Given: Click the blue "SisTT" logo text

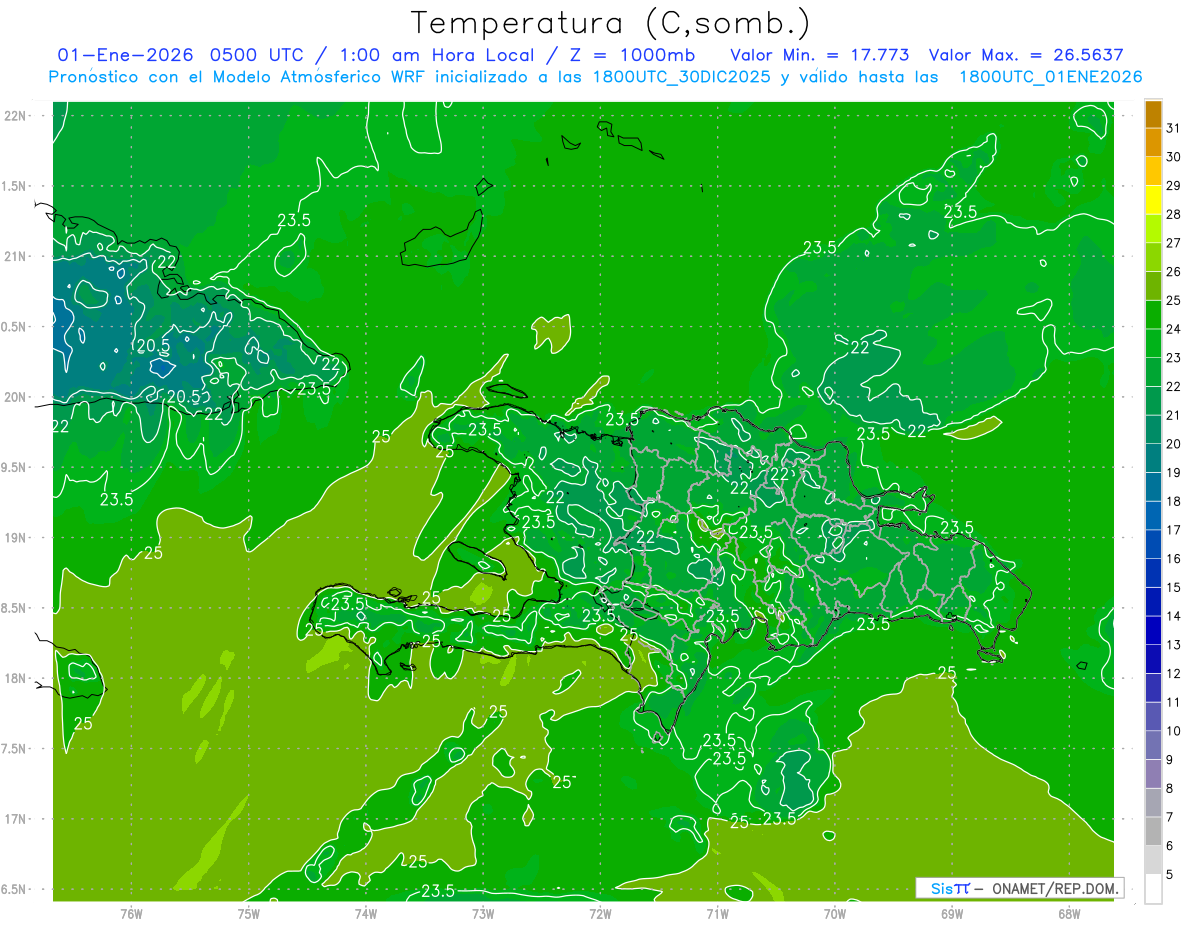Looking at the screenshot, I should click(x=949, y=888).
